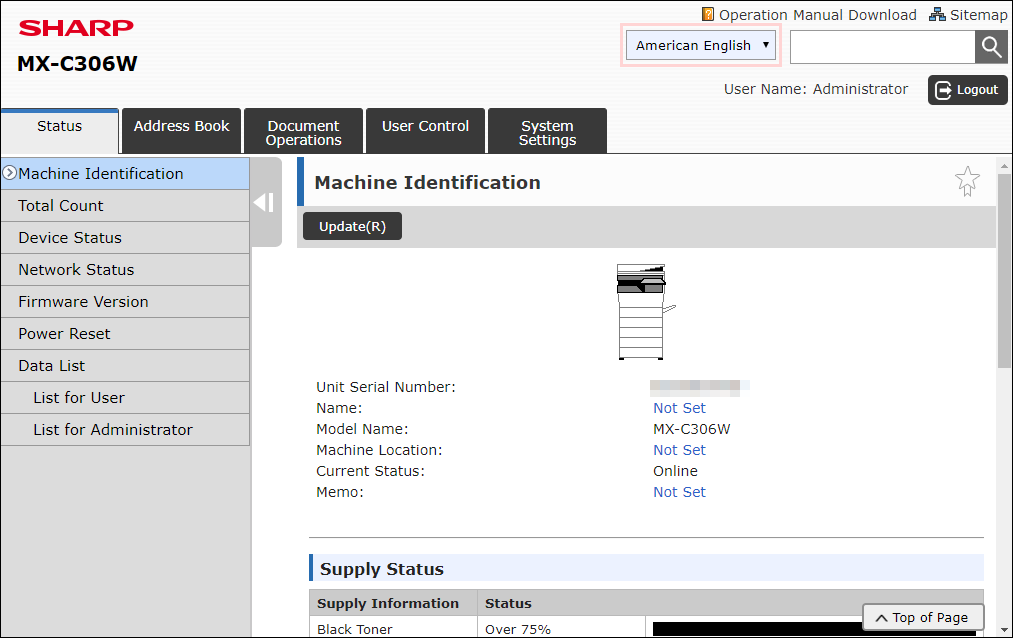Click the printer machine image
This screenshot has height=638, width=1013.
pyautogui.click(x=645, y=311)
